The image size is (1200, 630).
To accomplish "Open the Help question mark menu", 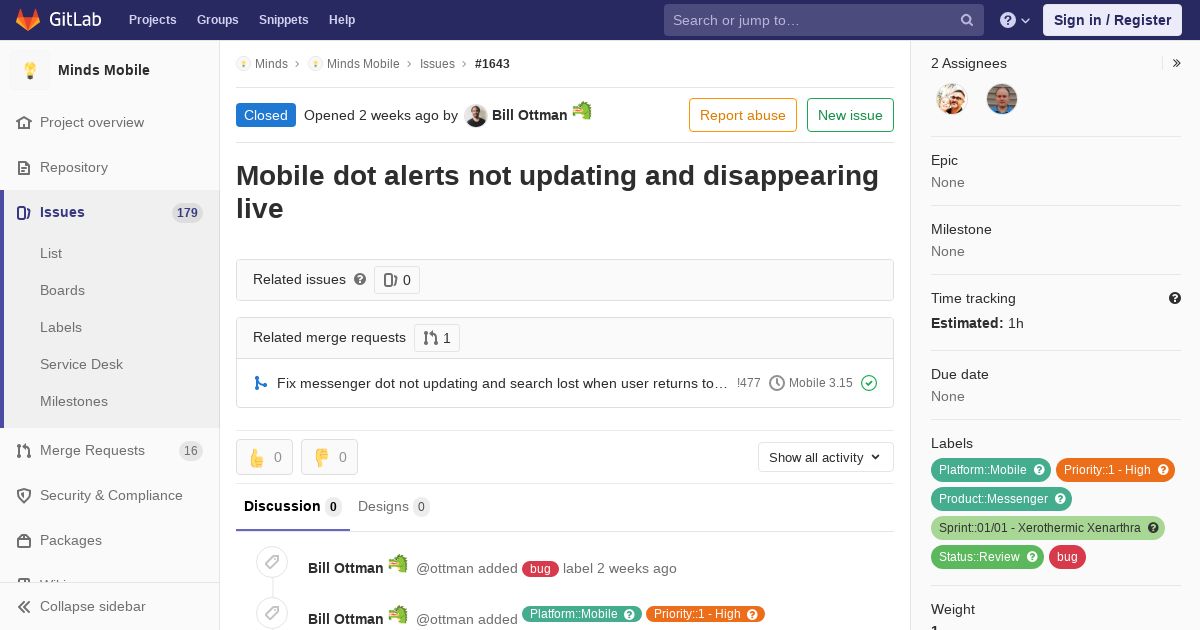I will pos(1015,20).
